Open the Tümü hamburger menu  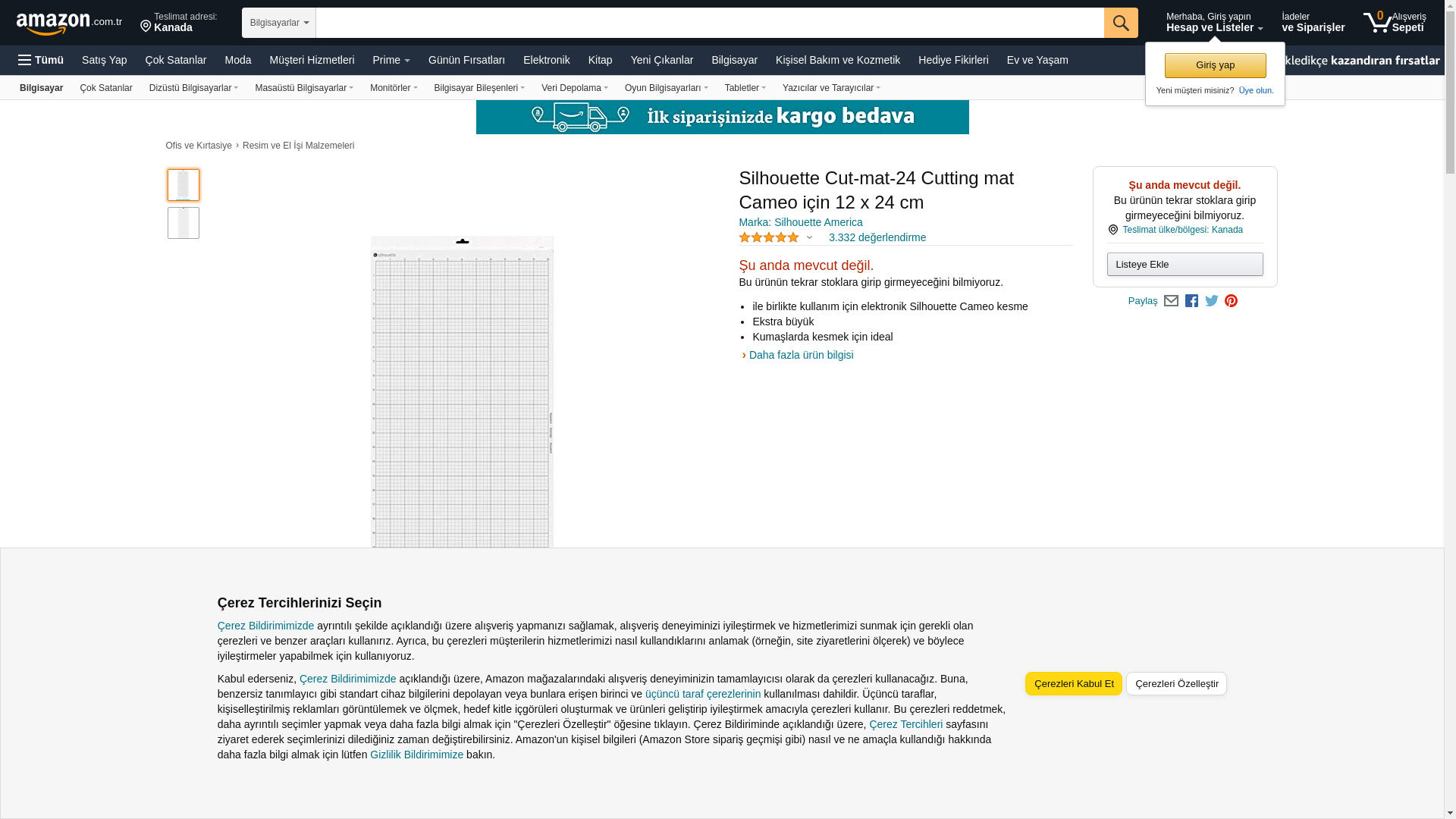click(x=41, y=60)
